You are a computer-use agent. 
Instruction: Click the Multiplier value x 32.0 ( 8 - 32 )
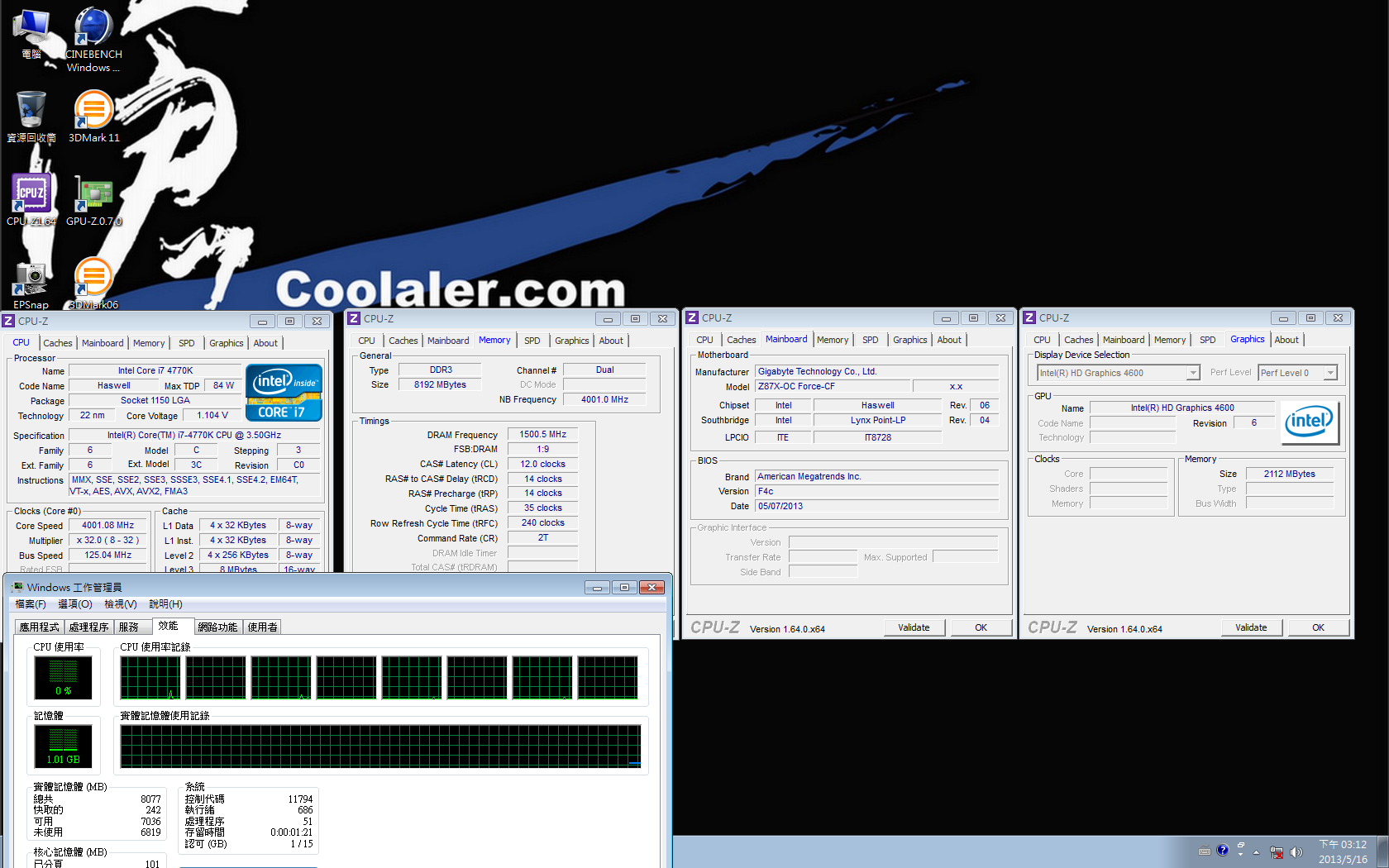(107, 541)
